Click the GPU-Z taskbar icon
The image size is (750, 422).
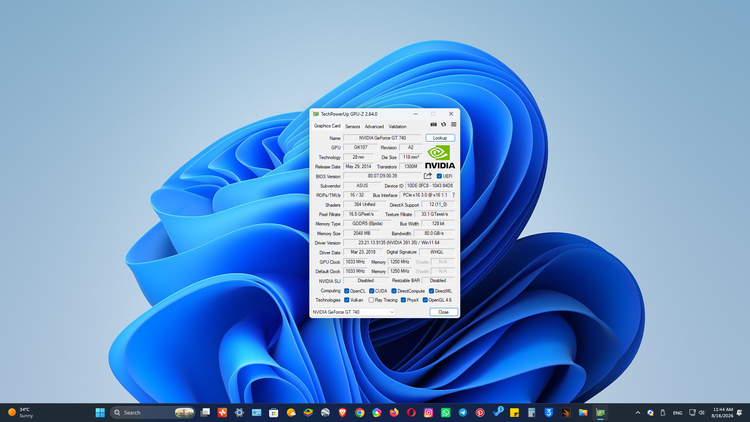(600, 412)
